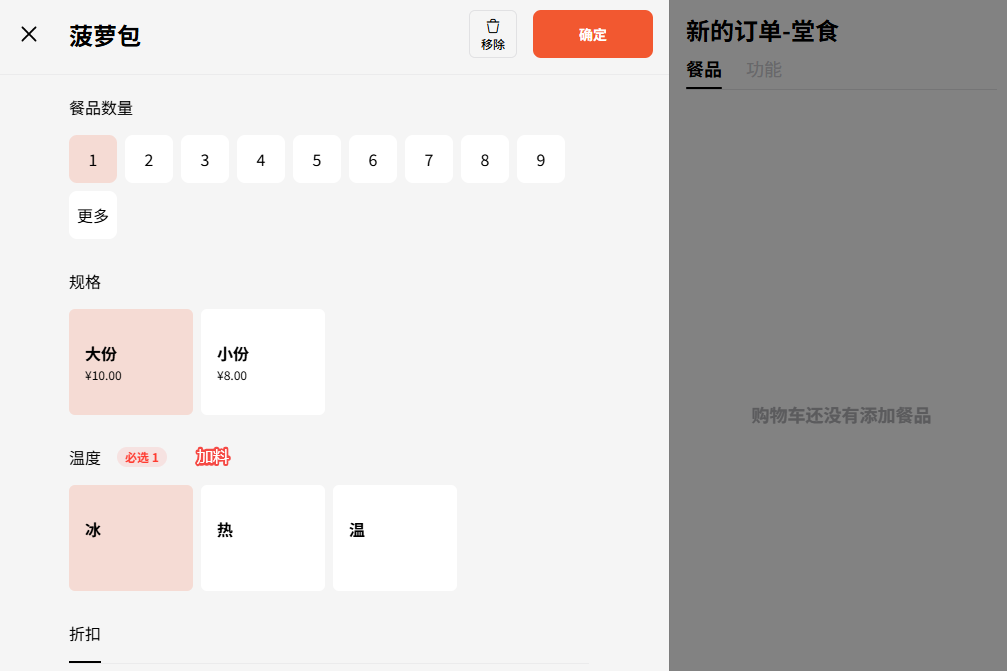Image resolution: width=1007 pixels, height=671 pixels.
Task: Set quantity to 3
Action: coord(205,159)
